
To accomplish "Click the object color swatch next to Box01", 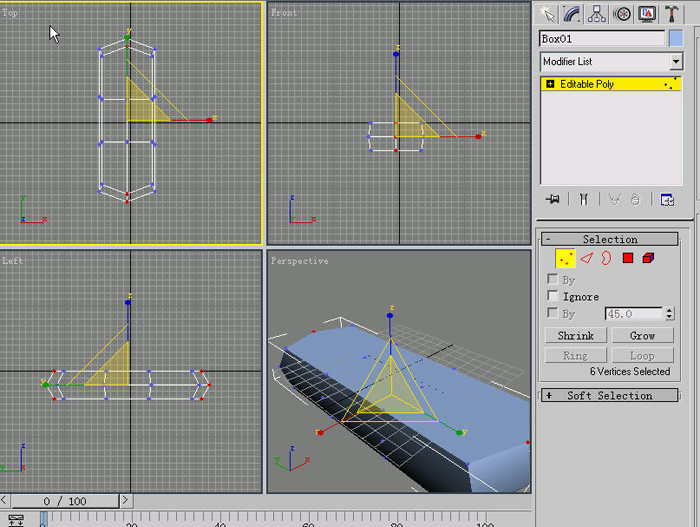I will click(676, 38).
